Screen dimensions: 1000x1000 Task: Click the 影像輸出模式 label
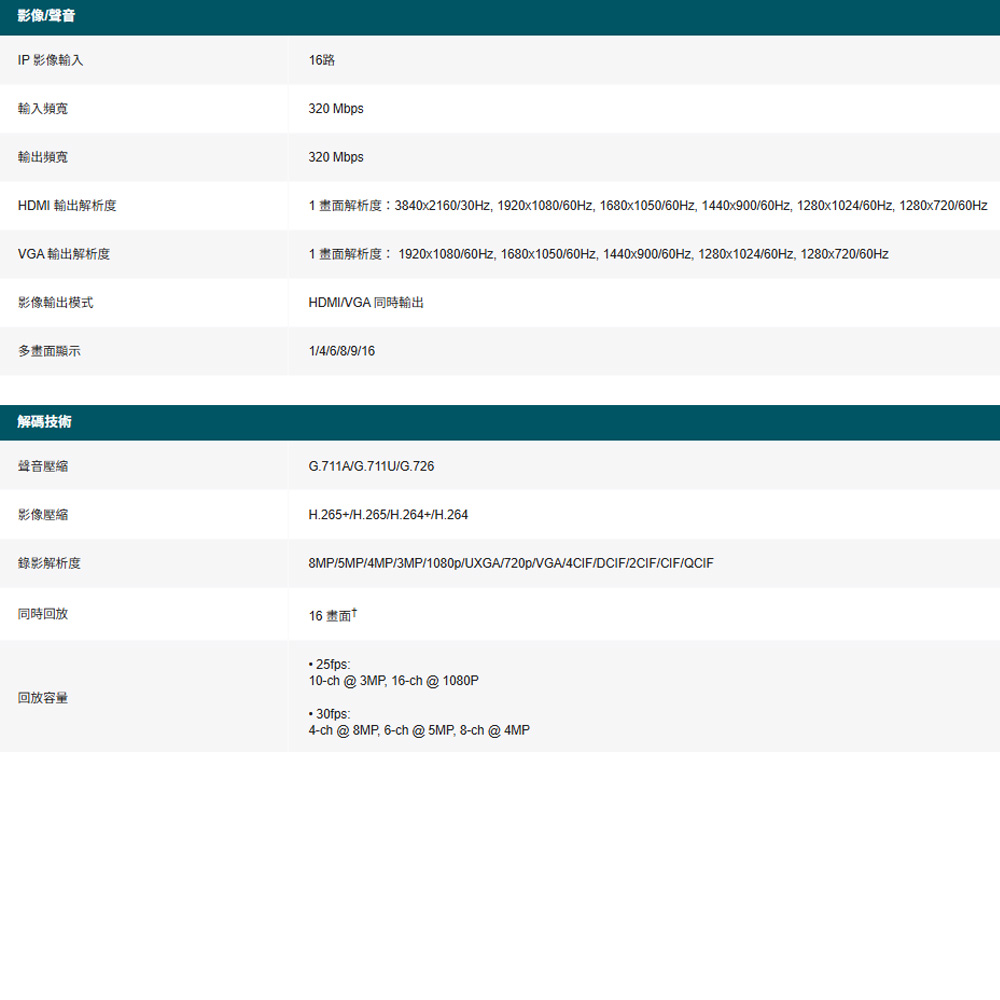tap(55, 302)
